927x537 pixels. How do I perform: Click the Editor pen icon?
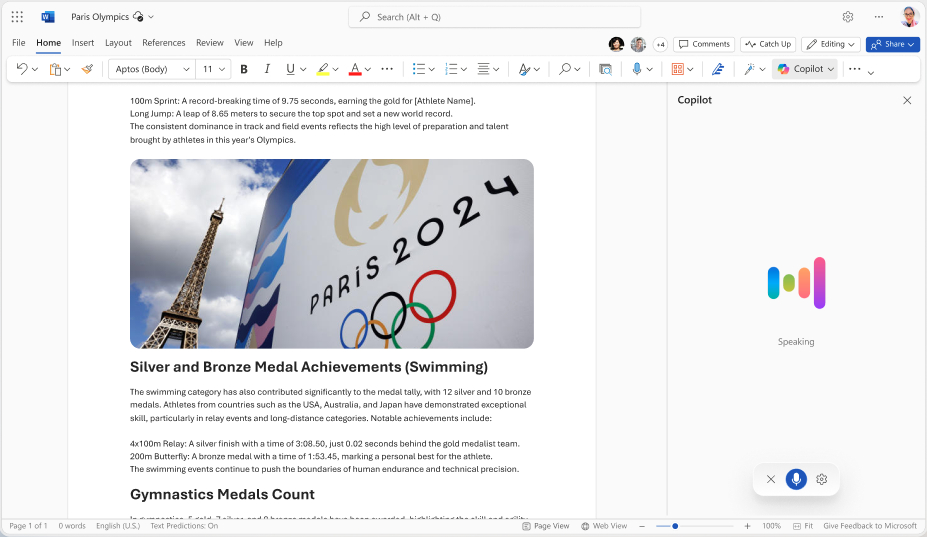pos(718,69)
